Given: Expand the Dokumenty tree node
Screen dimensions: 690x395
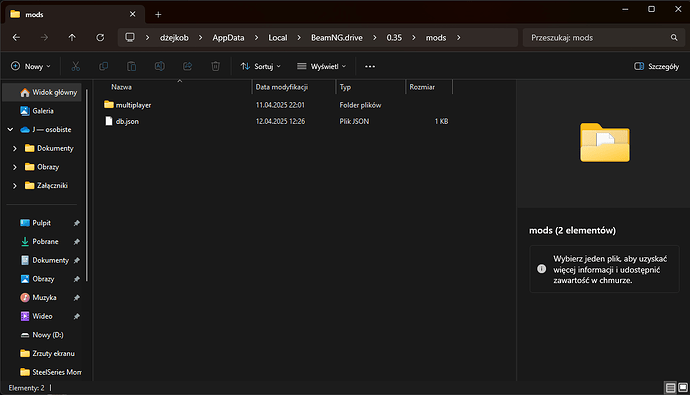Looking at the screenshot, I should tap(15, 149).
